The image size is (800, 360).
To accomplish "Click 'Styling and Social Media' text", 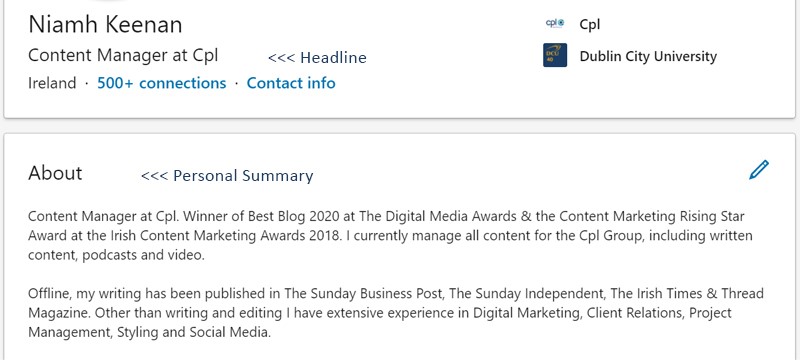I will pos(193,333).
